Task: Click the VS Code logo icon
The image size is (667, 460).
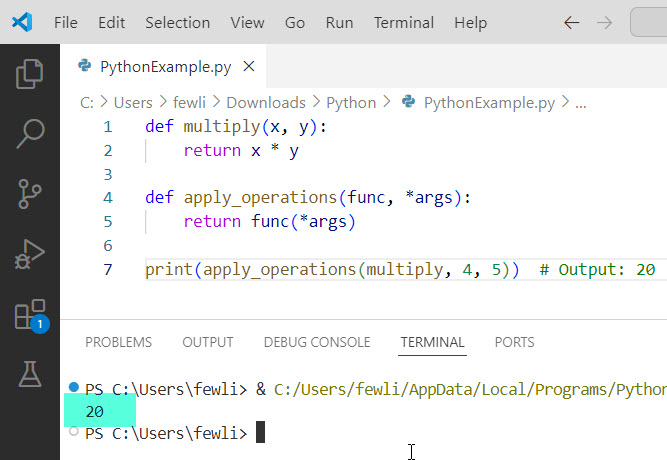Action: click(22, 22)
